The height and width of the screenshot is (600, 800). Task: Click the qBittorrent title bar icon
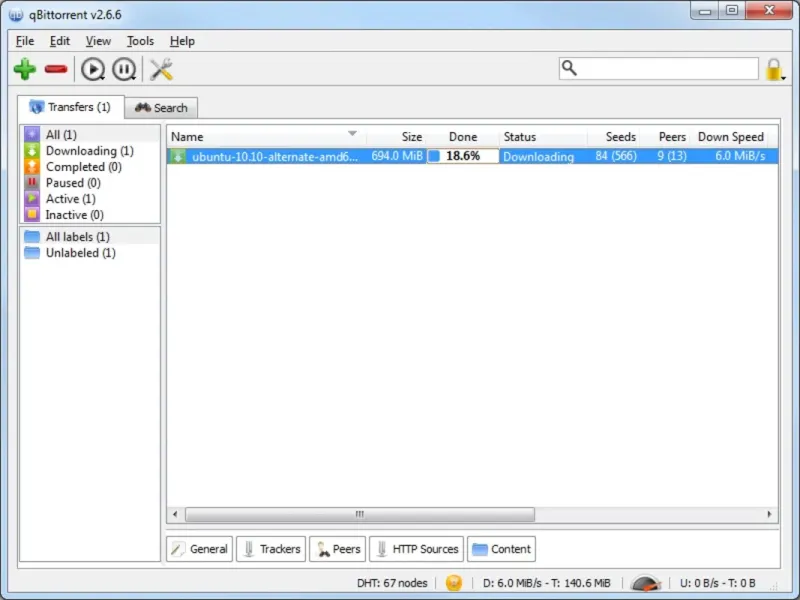click(x=16, y=15)
